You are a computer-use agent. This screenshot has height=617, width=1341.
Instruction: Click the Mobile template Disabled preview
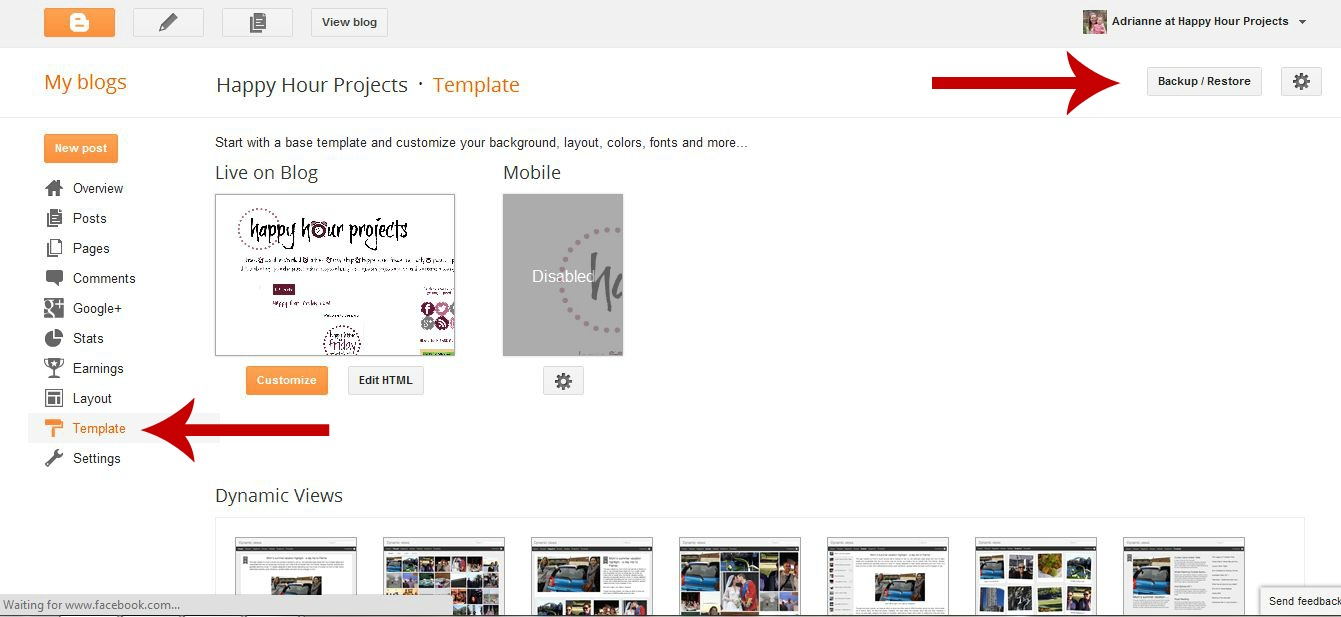click(563, 275)
